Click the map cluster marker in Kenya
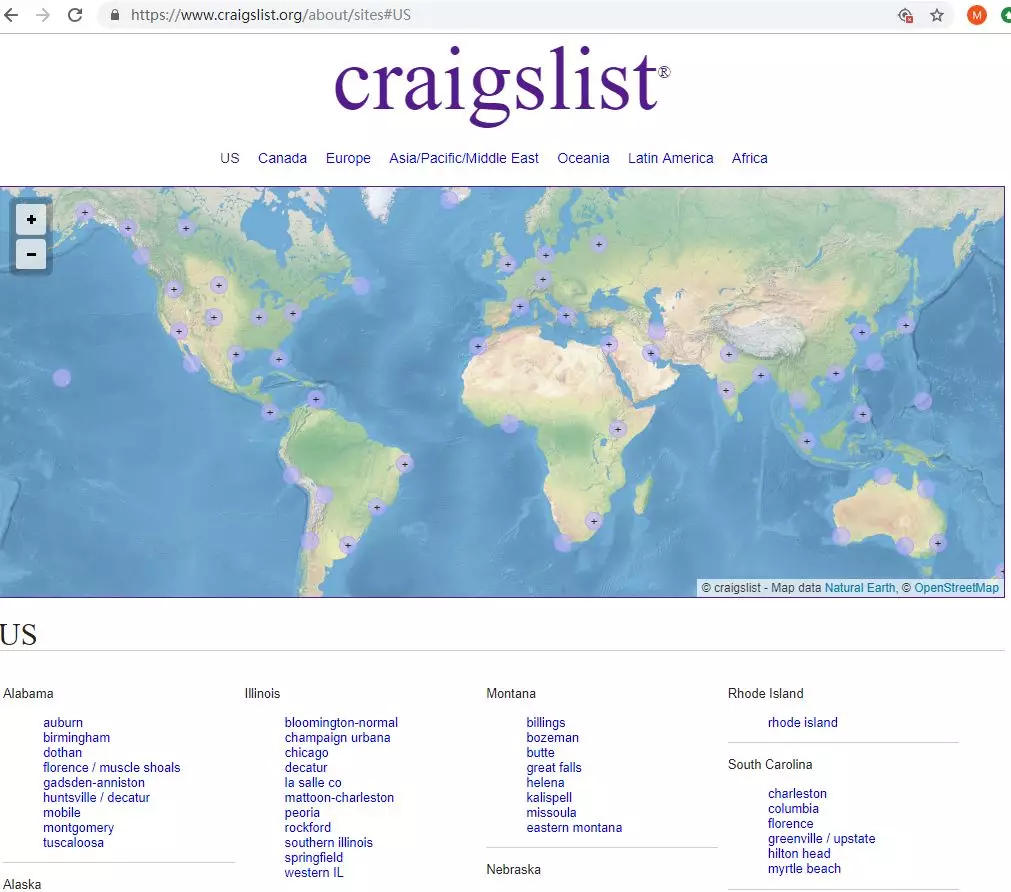 pos(618,429)
